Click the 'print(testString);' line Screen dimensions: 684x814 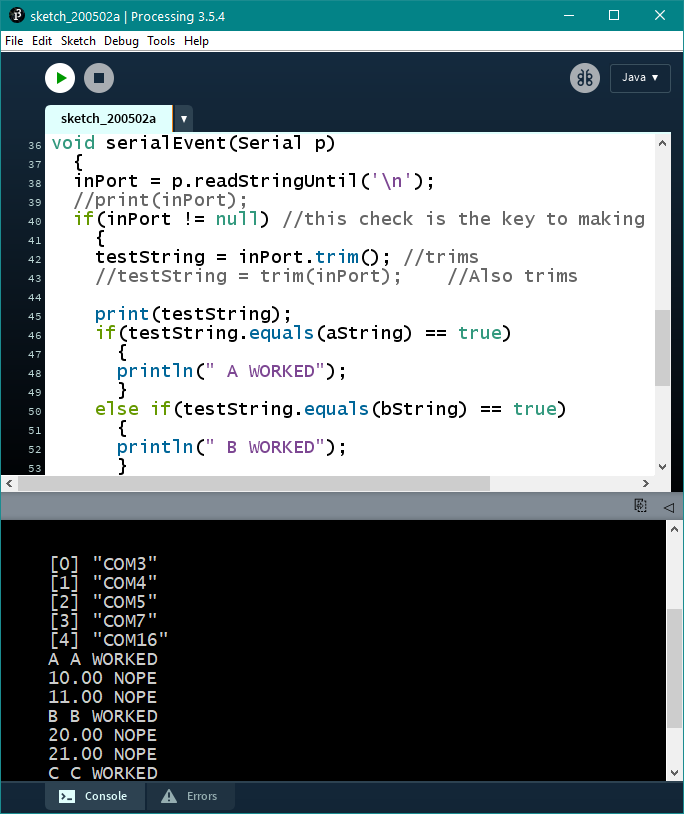click(193, 314)
